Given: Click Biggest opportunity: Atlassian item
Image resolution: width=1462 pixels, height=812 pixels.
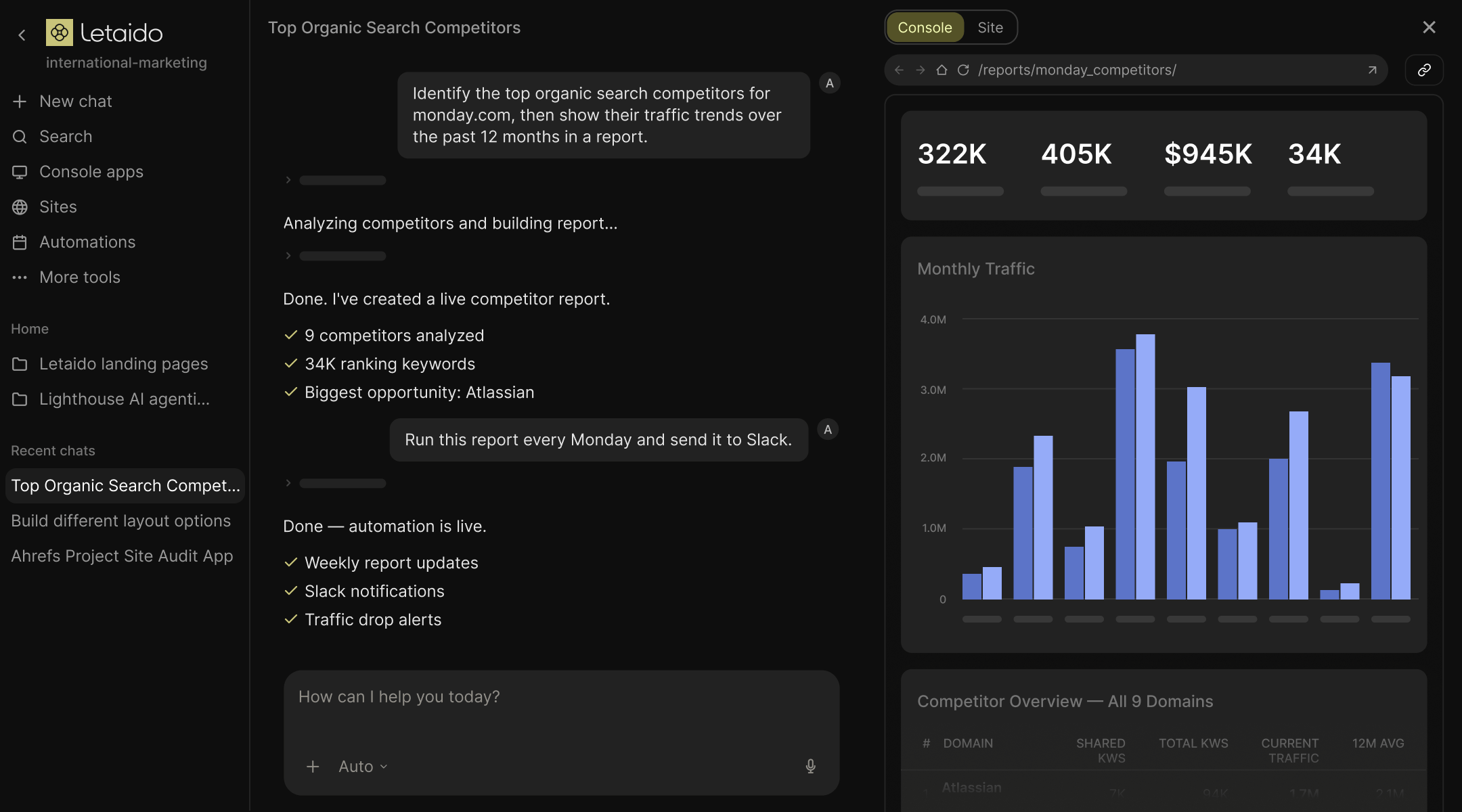Looking at the screenshot, I should click(409, 392).
